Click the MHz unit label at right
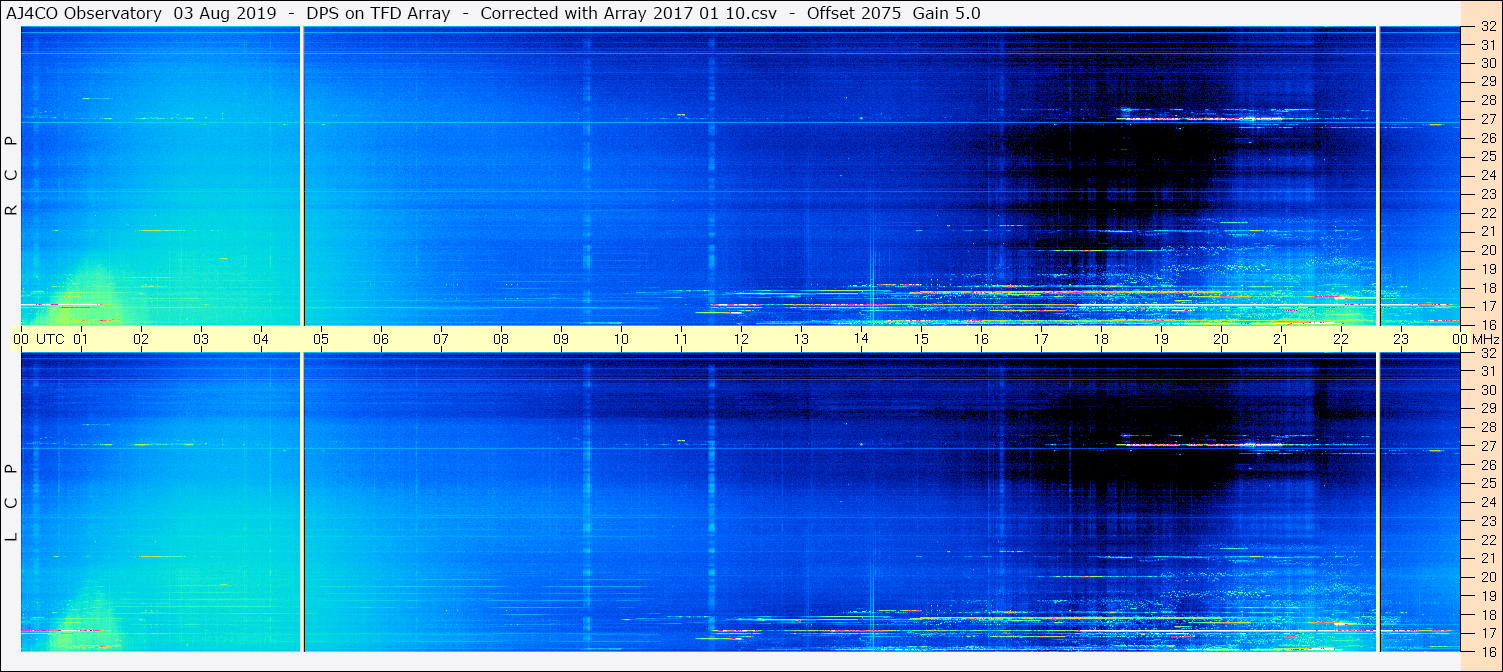The image size is (1503, 672). (x=1487, y=339)
